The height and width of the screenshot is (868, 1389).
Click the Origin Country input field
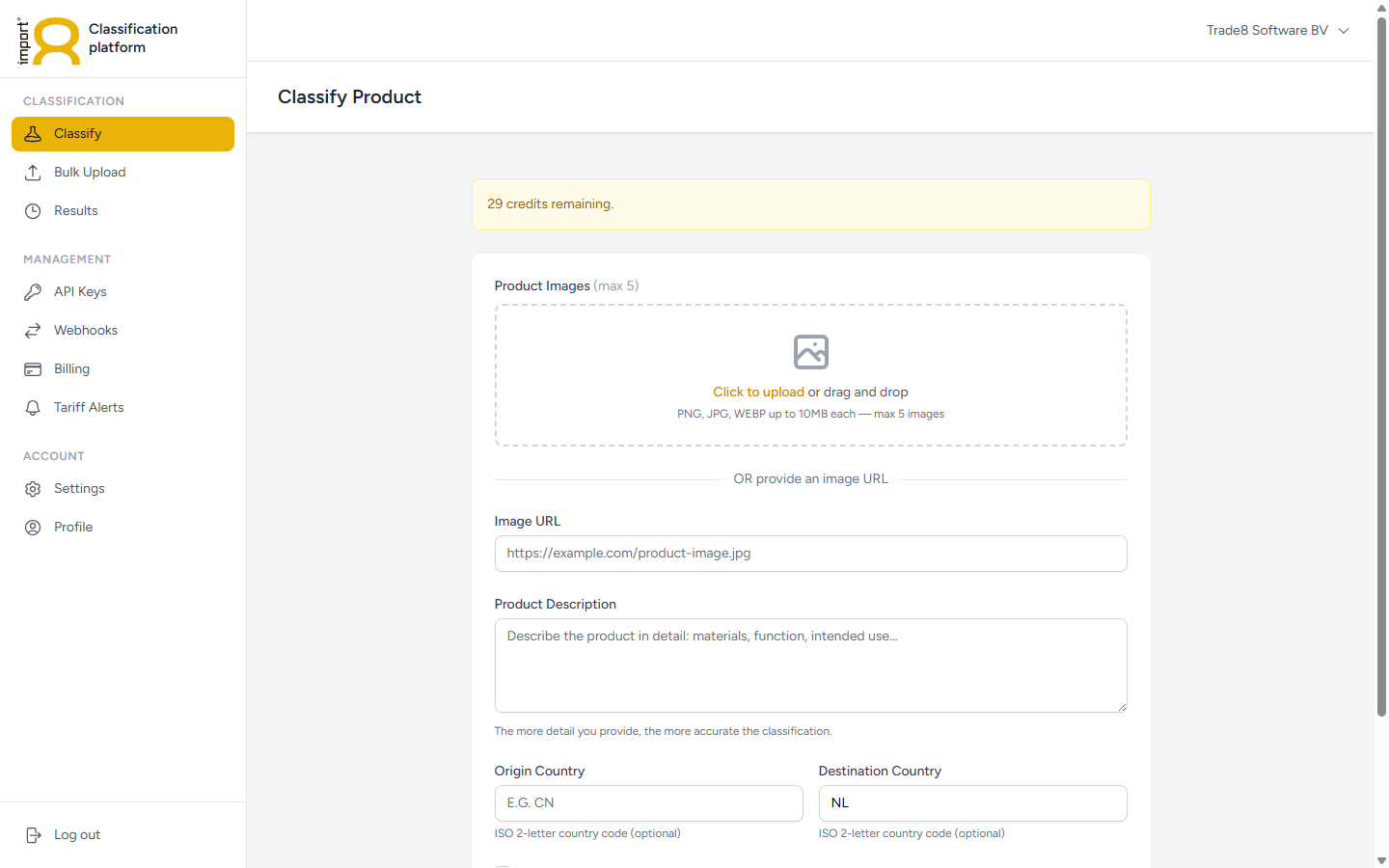point(648,802)
